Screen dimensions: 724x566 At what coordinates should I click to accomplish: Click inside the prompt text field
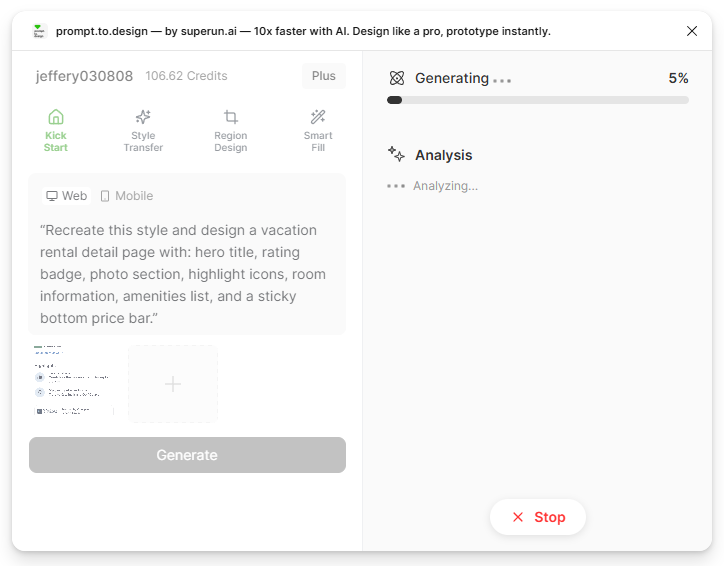(187, 274)
